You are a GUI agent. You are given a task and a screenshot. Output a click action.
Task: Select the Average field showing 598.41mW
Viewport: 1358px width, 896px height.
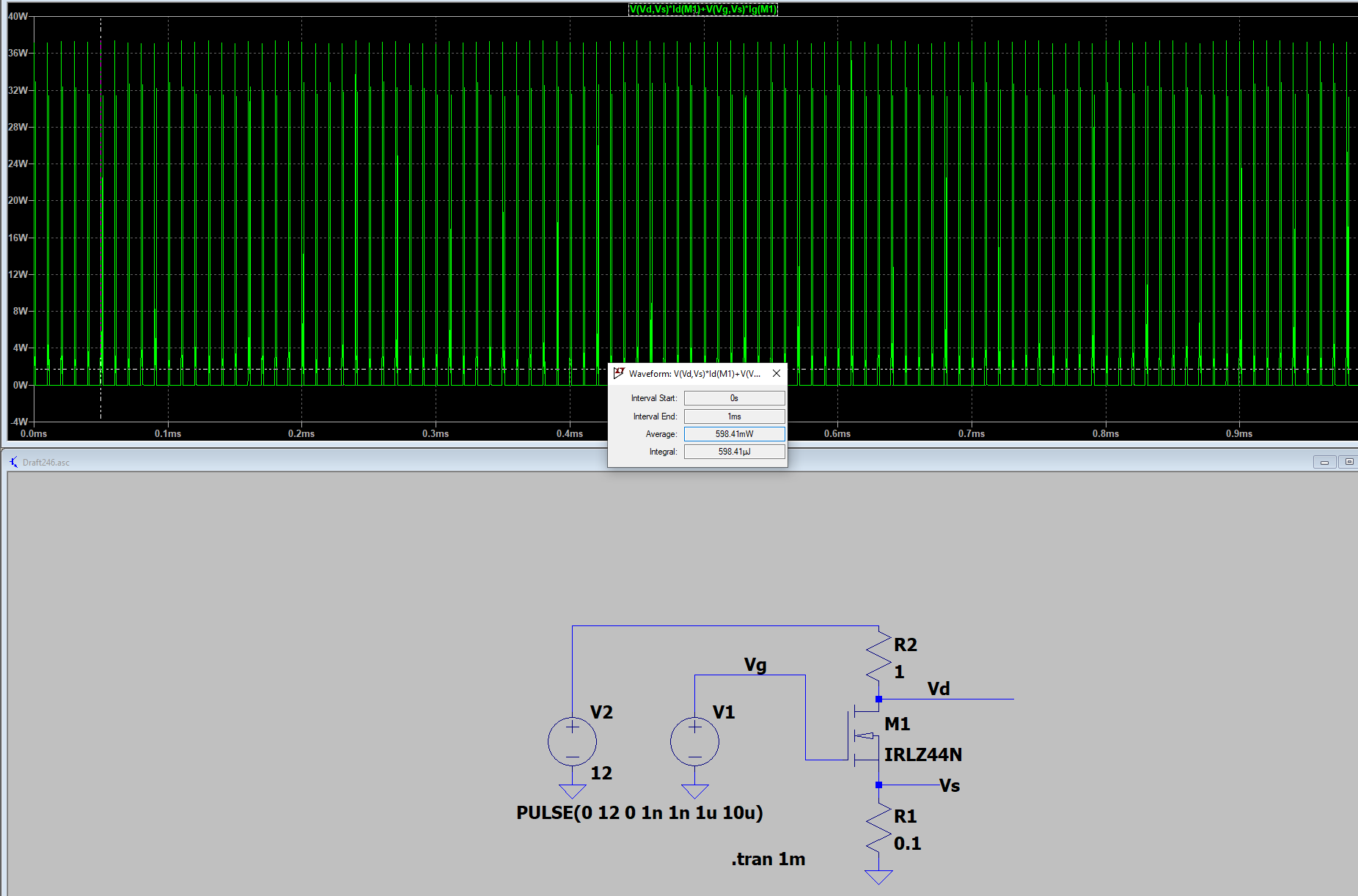coord(734,434)
